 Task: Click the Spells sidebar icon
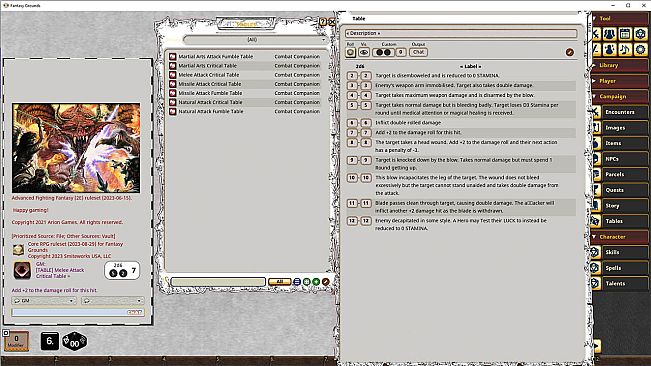tap(596, 268)
